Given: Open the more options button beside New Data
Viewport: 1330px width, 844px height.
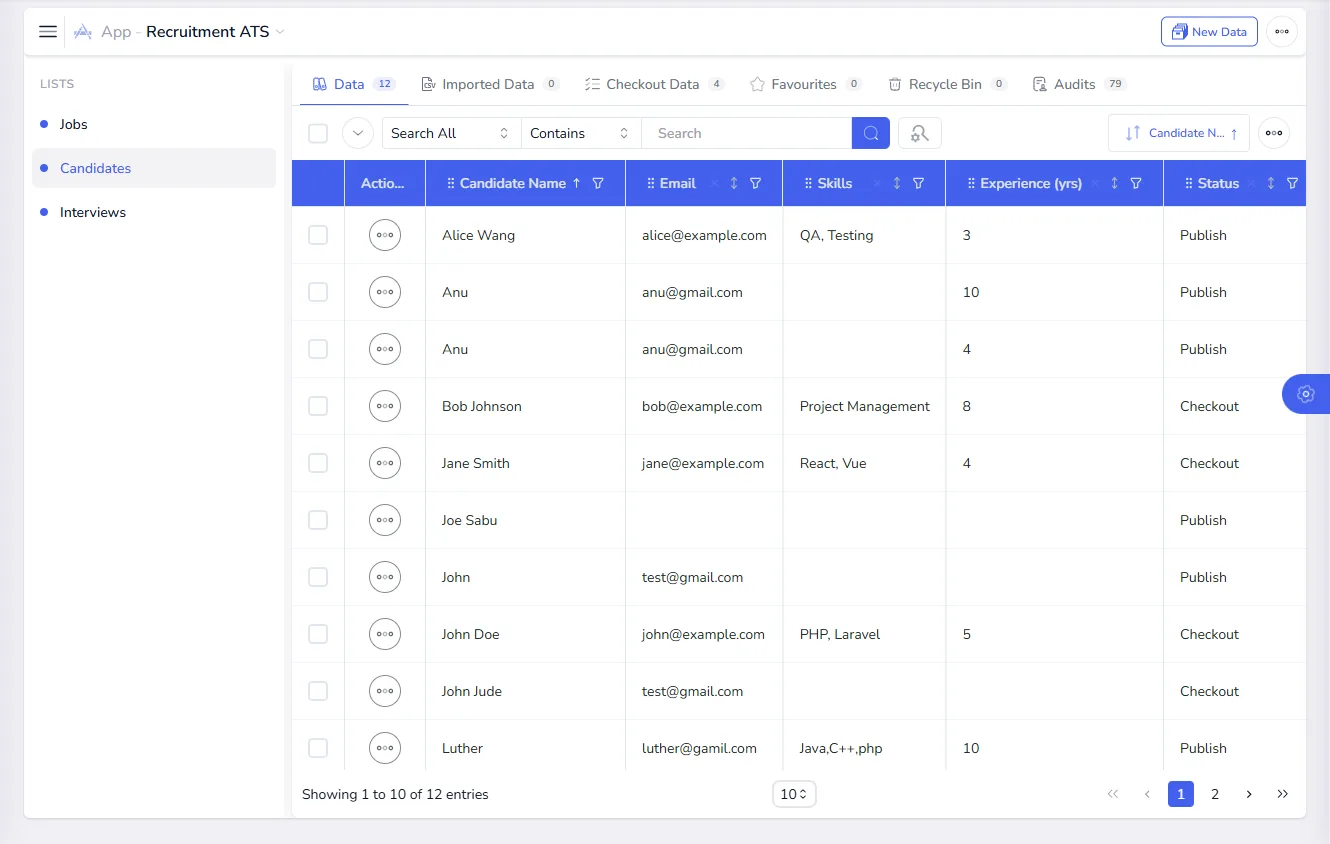Looking at the screenshot, I should coord(1282,31).
